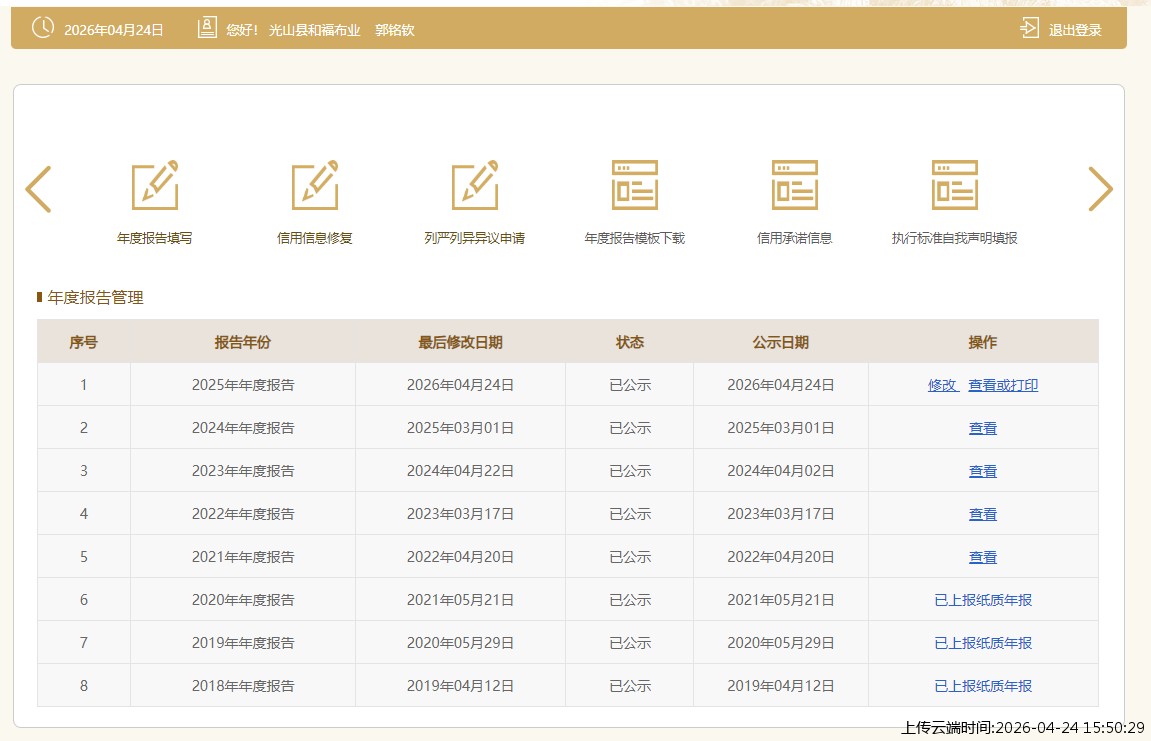Click the user profile icon beside 您好
Viewport: 1151px width, 741px height.
(207, 28)
